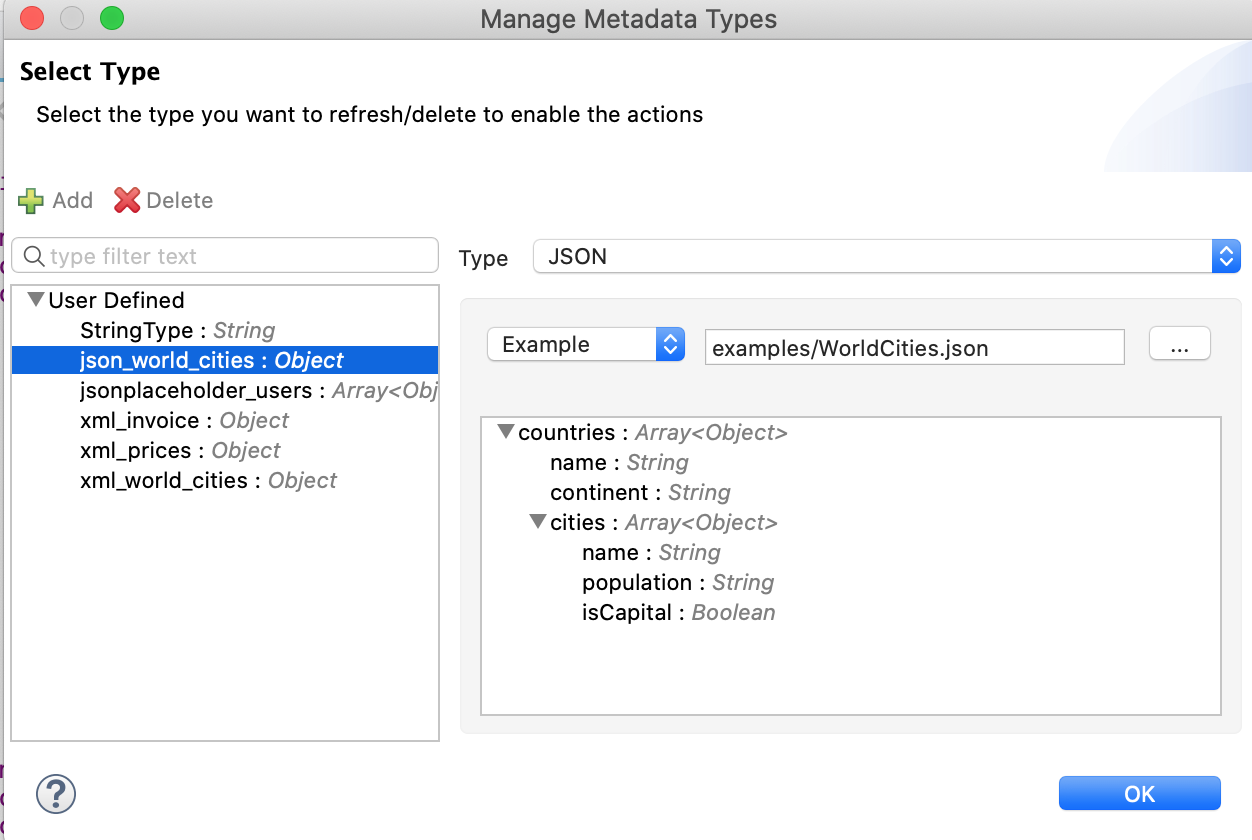This screenshot has width=1252, height=840.
Task: Select the isCapital Boolean field
Action: point(678,613)
